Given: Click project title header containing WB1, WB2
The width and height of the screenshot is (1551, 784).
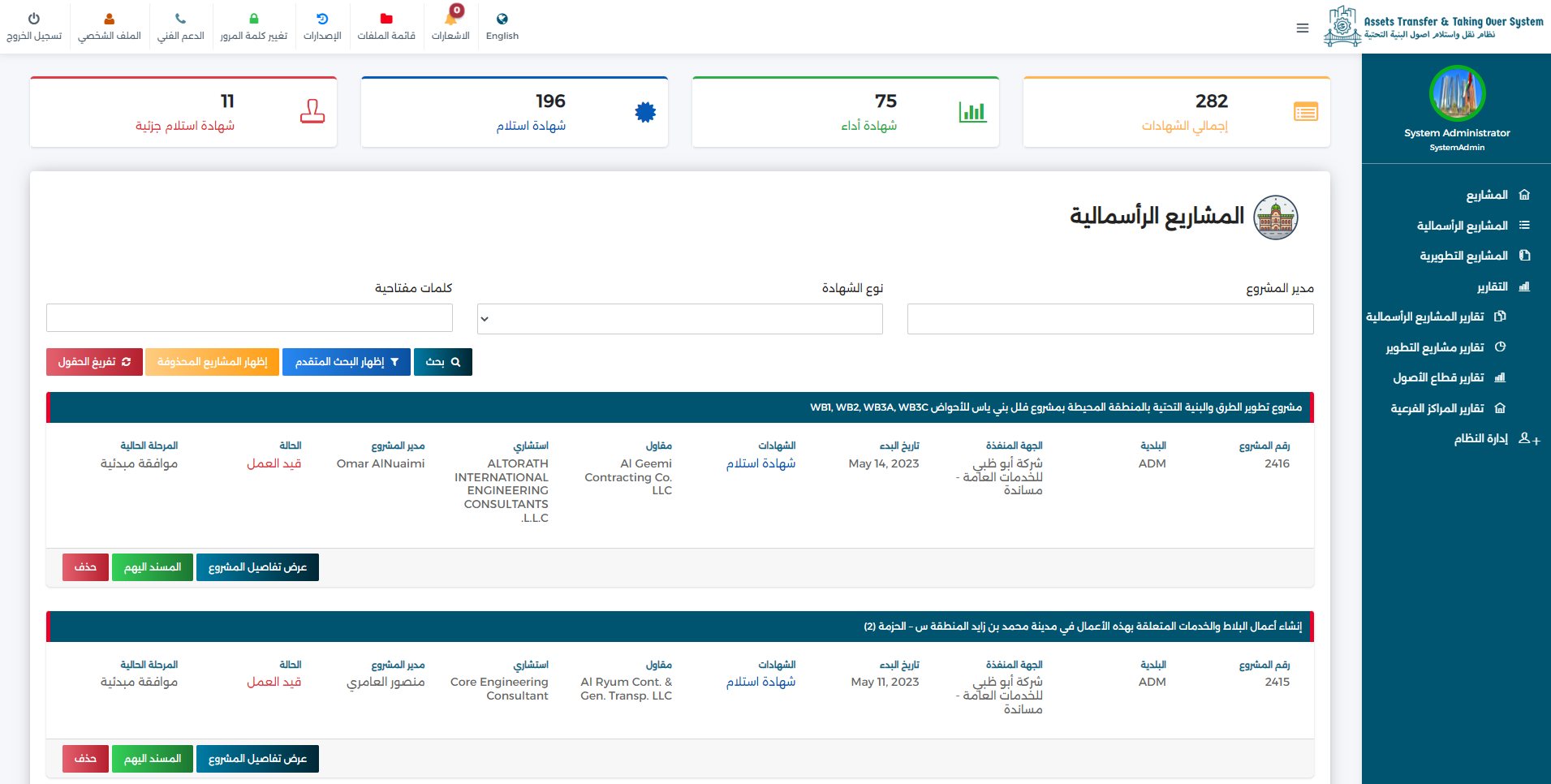Looking at the screenshot, I should pyautogui.click(x=680, y=407).
